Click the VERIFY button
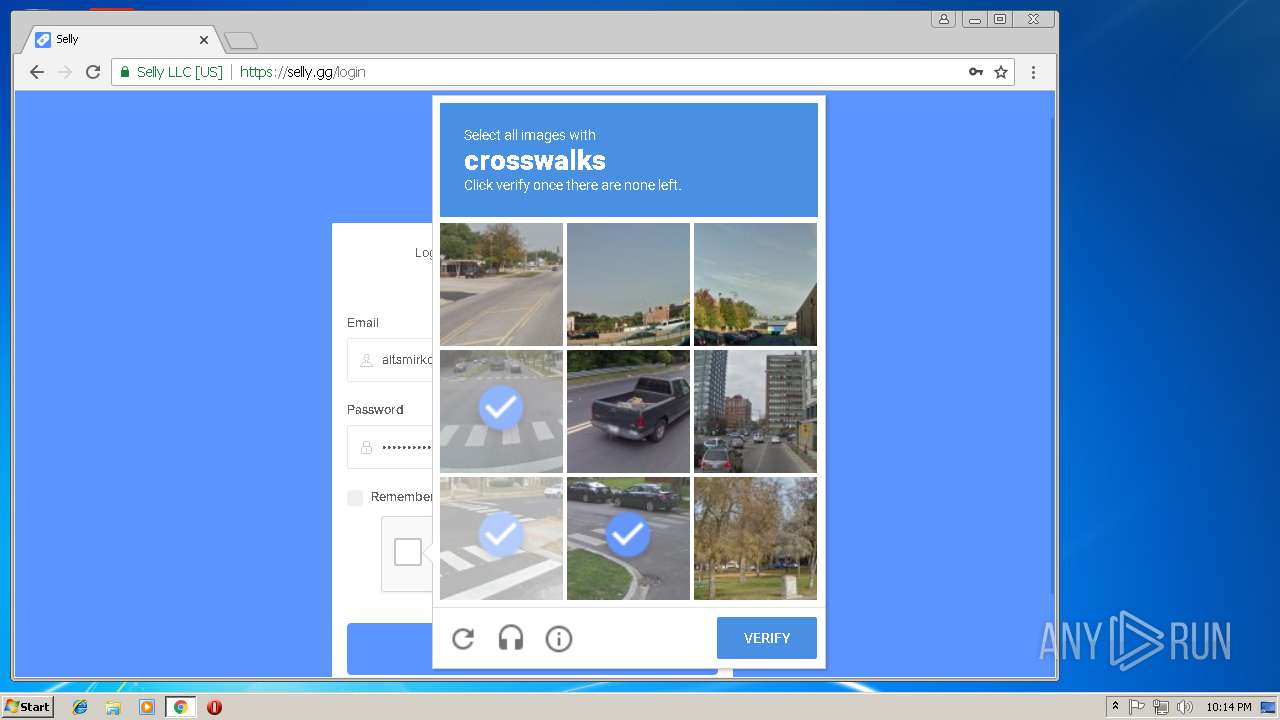The height and width of the screenshot is (720, 1280). 767,638
